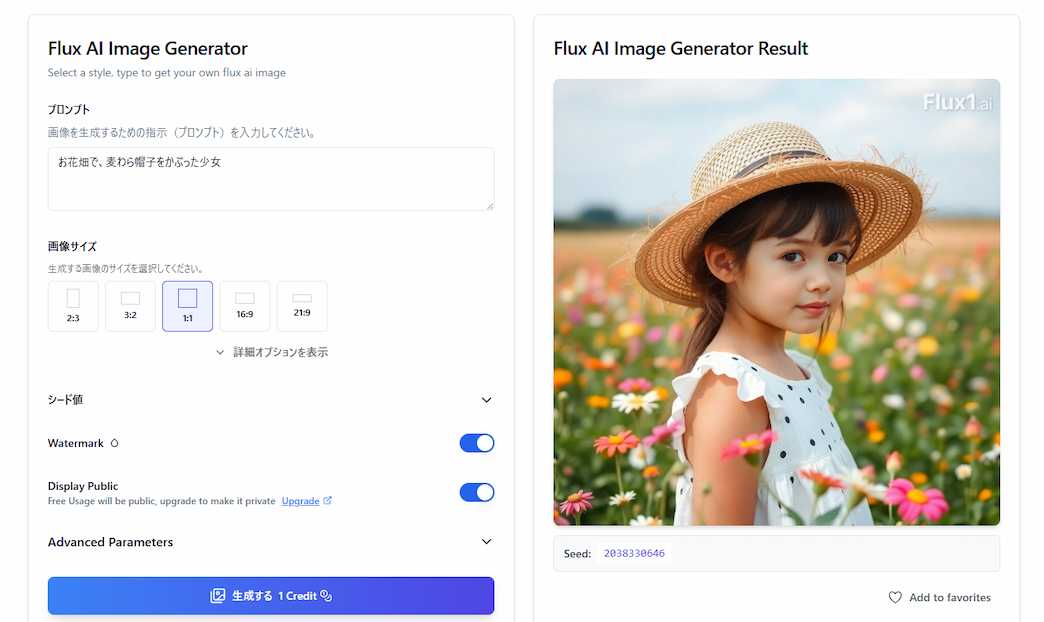Click inside the prompt text area
The width and height of the screenshot is (1044, 622).
(271, 179)
